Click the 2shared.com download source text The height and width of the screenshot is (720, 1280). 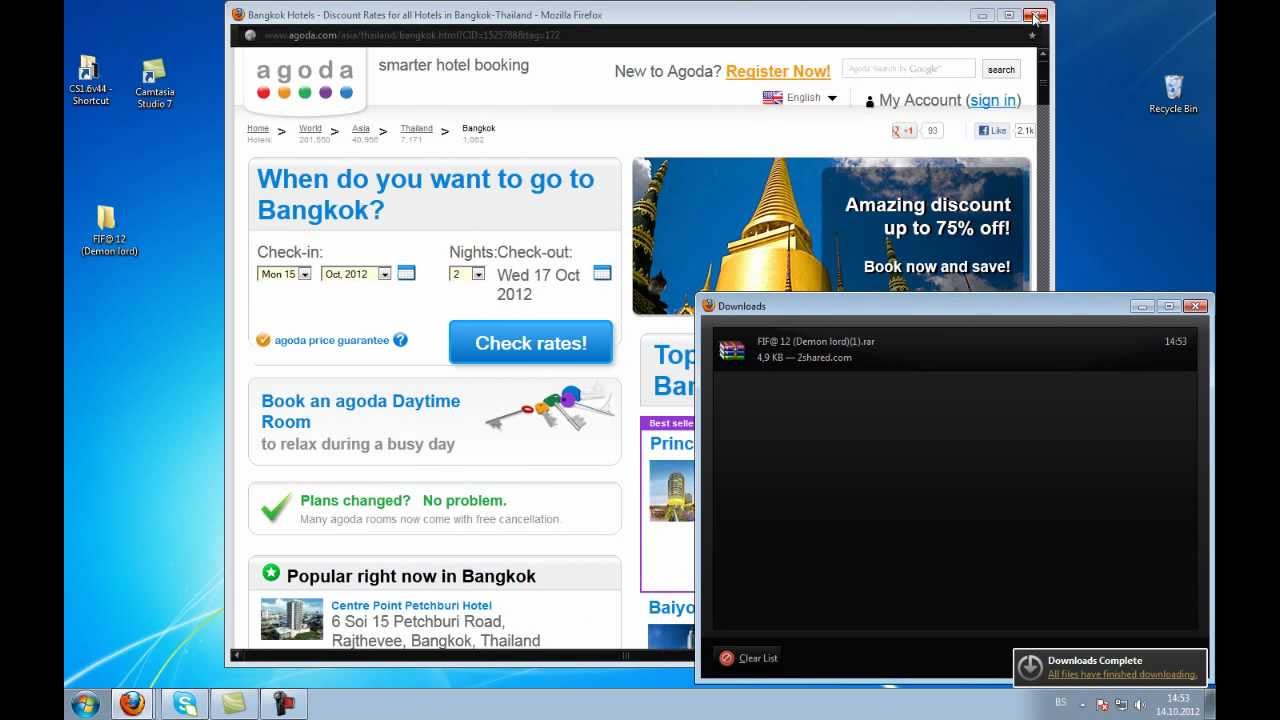tap(824, 358)
